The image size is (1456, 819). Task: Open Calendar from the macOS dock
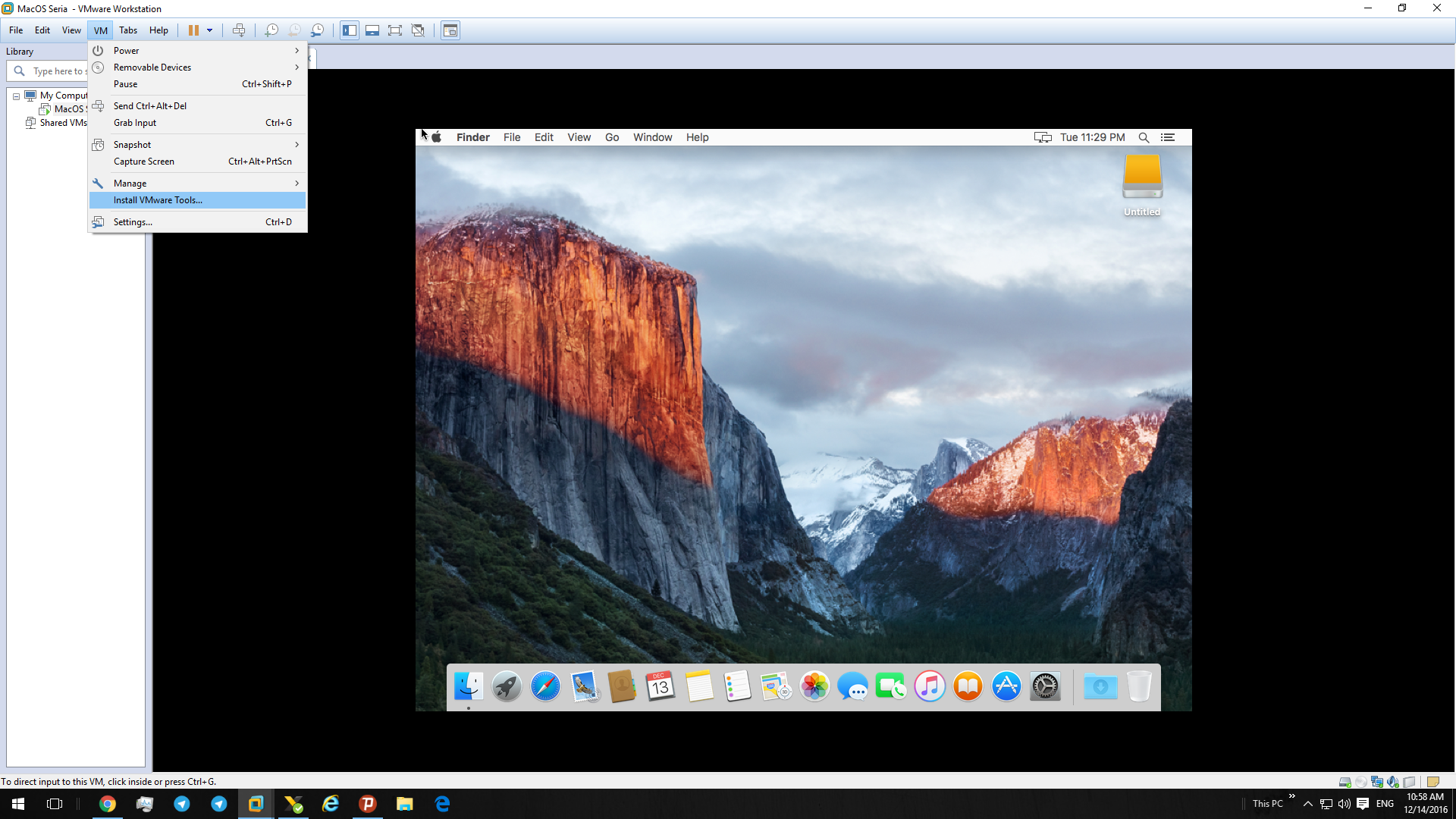tap(661, 687)
